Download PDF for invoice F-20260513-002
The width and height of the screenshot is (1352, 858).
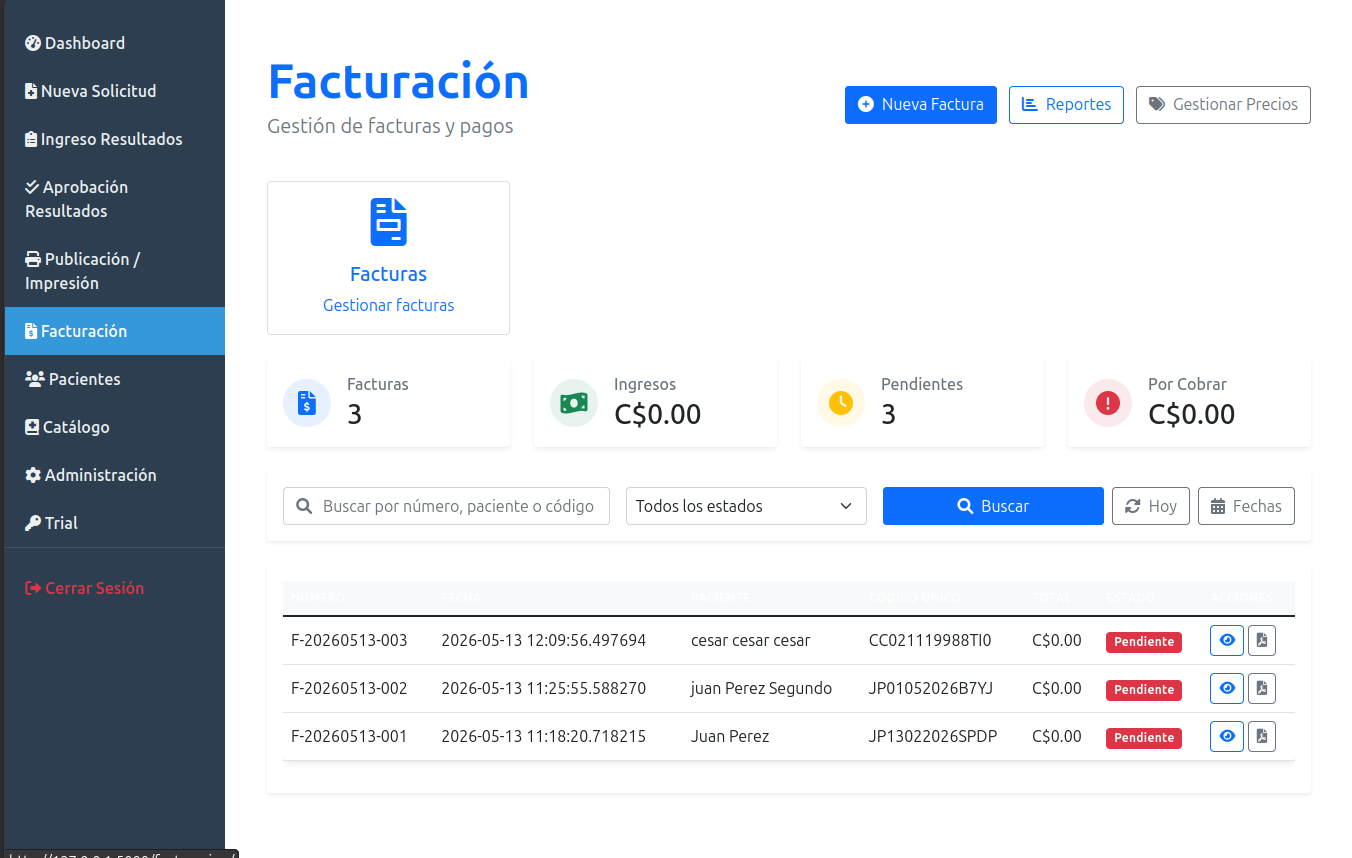tap(1262, 688)
